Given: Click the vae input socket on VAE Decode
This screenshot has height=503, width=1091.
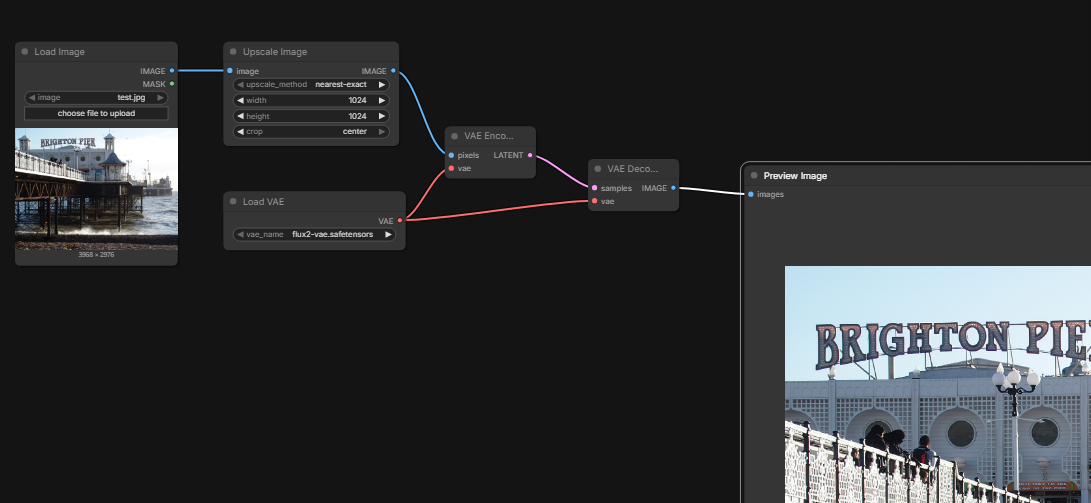Looking at the screenshot, I should pos(594,201).
